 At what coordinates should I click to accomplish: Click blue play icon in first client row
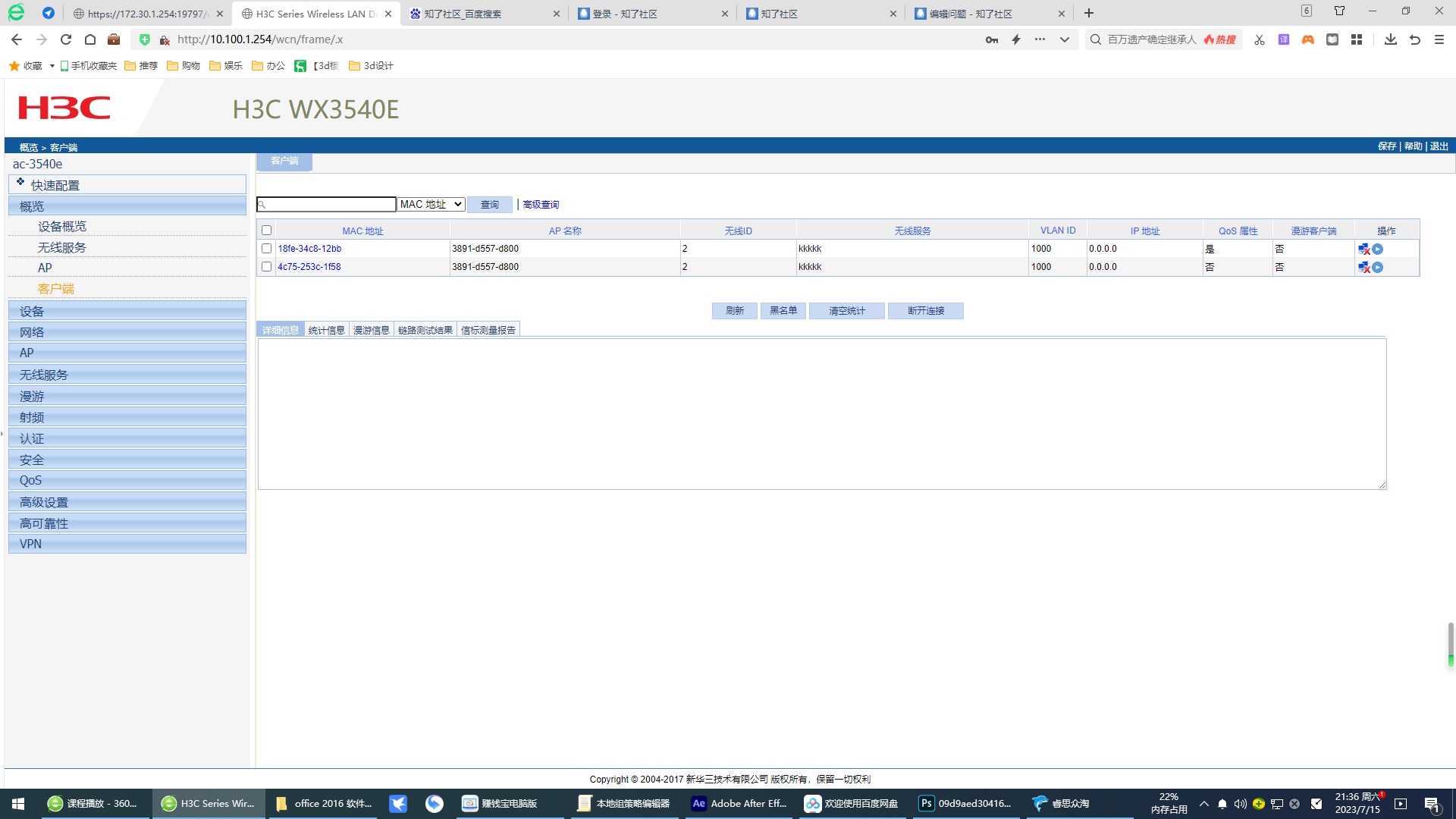[x=1378, y=249]
